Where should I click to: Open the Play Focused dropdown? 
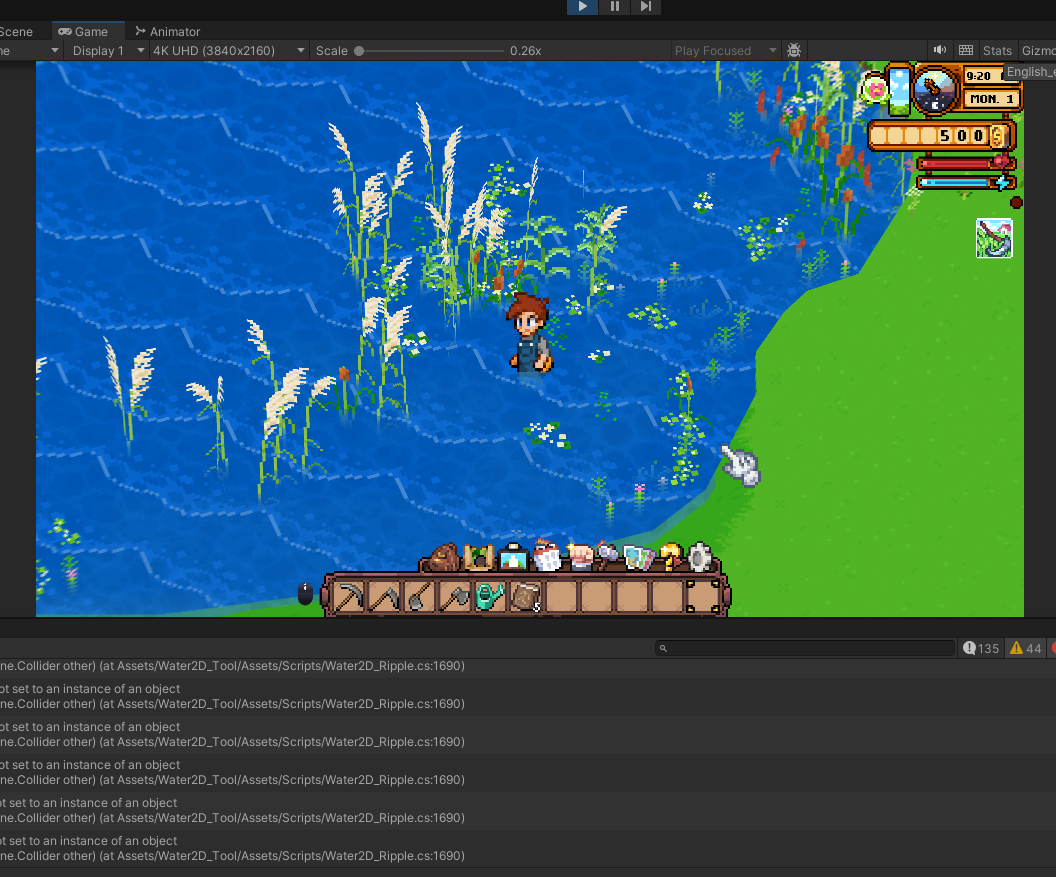coord(724,51)
